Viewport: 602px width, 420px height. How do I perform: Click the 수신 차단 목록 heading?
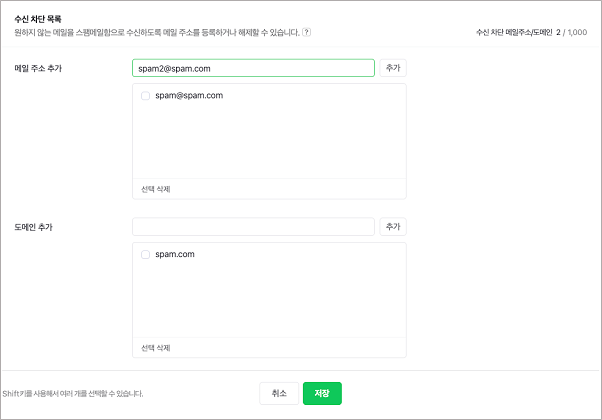(x=38, y=19)
